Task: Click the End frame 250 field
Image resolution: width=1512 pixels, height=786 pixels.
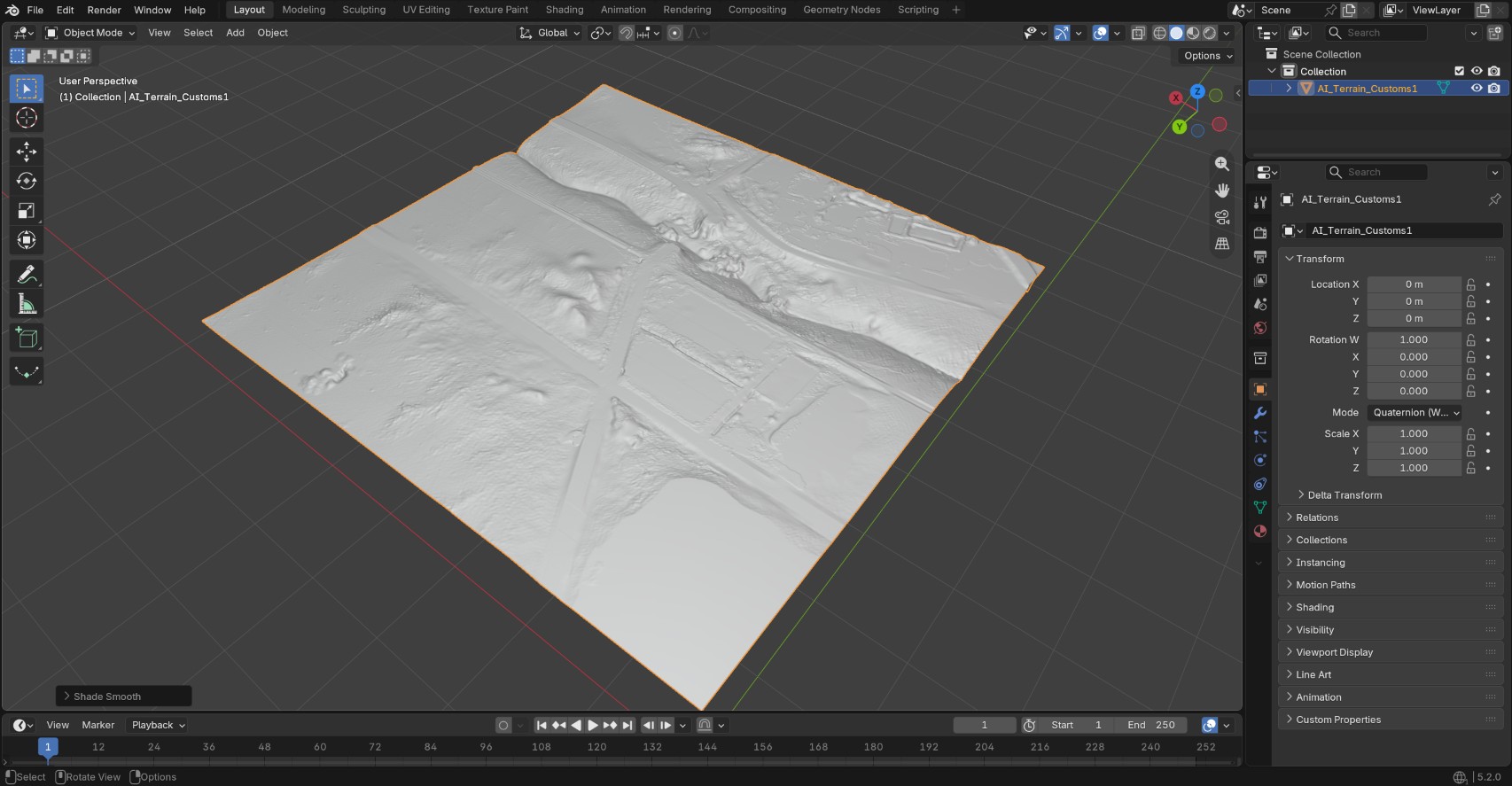Action: click(1151, 725)
